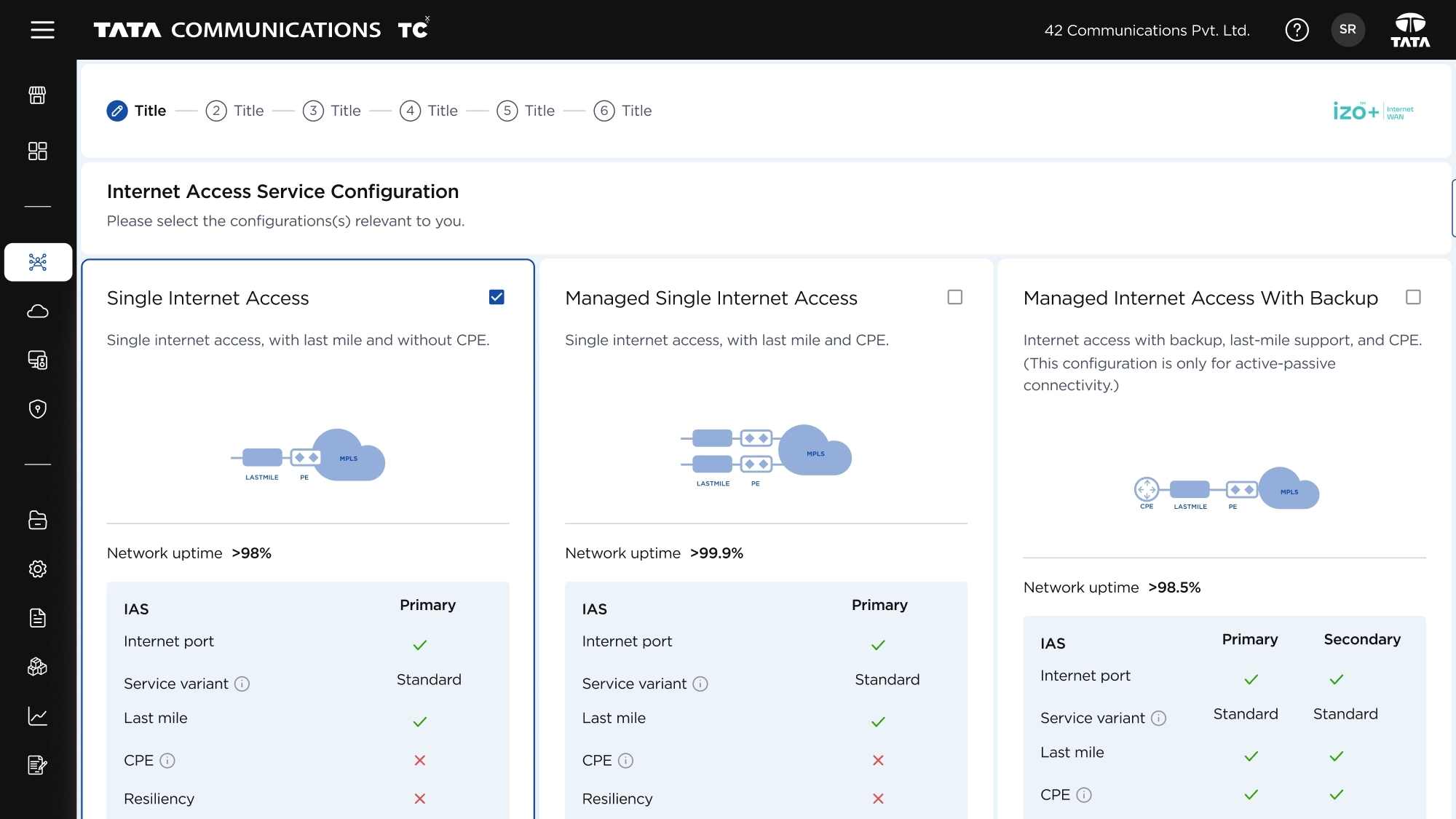
Task: Go to step 5 Title in stepper
Action: pos(526,111)
